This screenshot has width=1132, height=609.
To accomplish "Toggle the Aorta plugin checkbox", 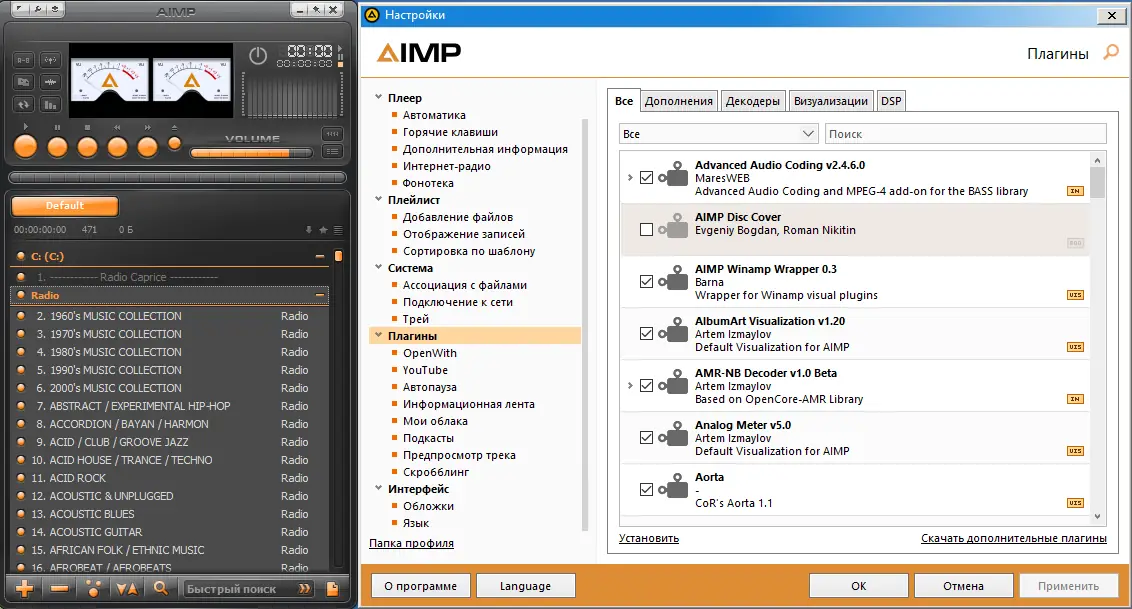I will click(646, 489).
